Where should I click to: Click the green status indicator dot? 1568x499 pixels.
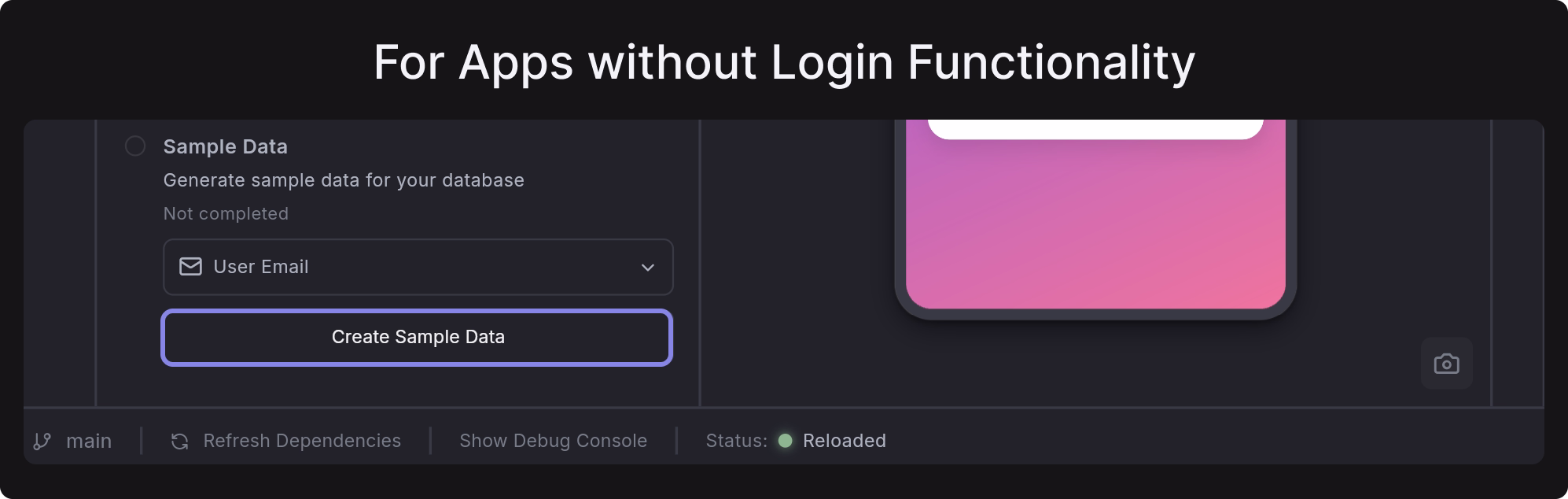point(785,441)
